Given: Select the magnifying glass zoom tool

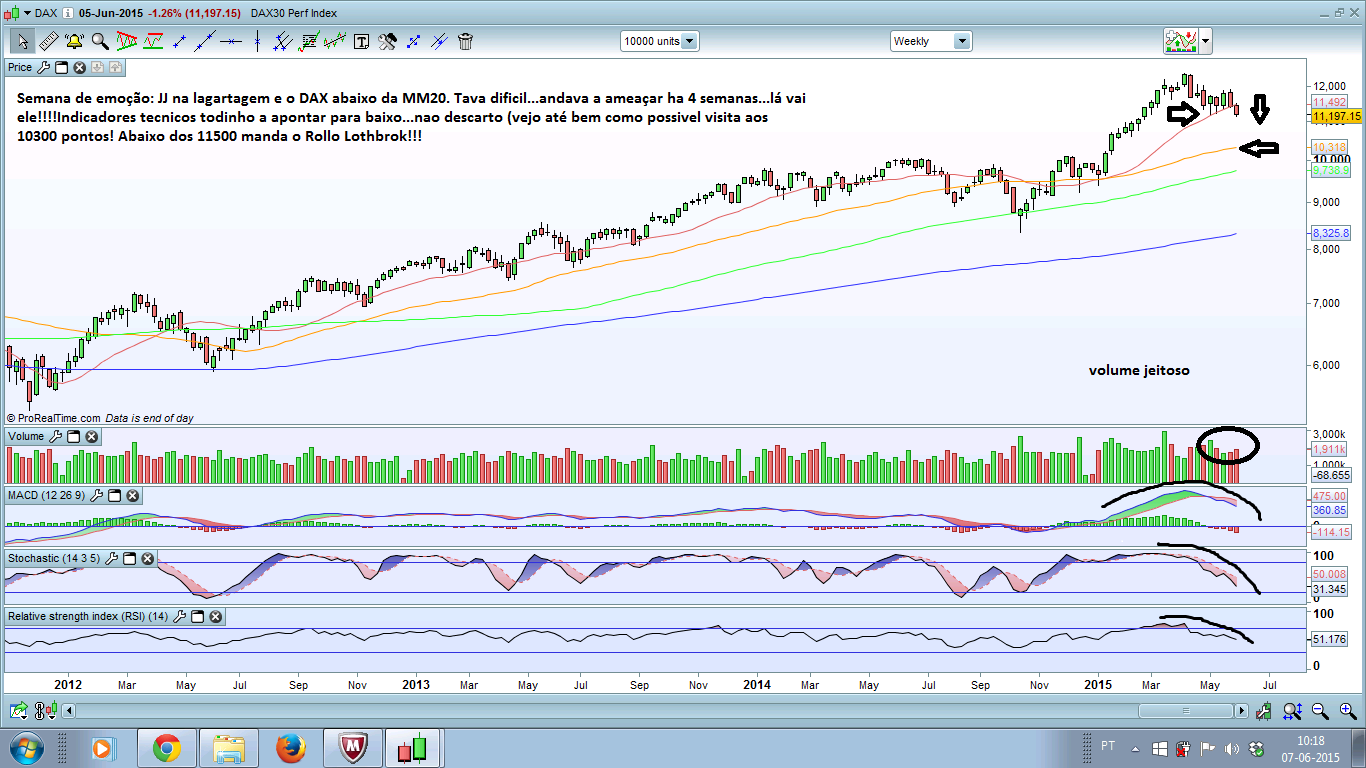Looking at the screenshot, I should coord(100,41).
